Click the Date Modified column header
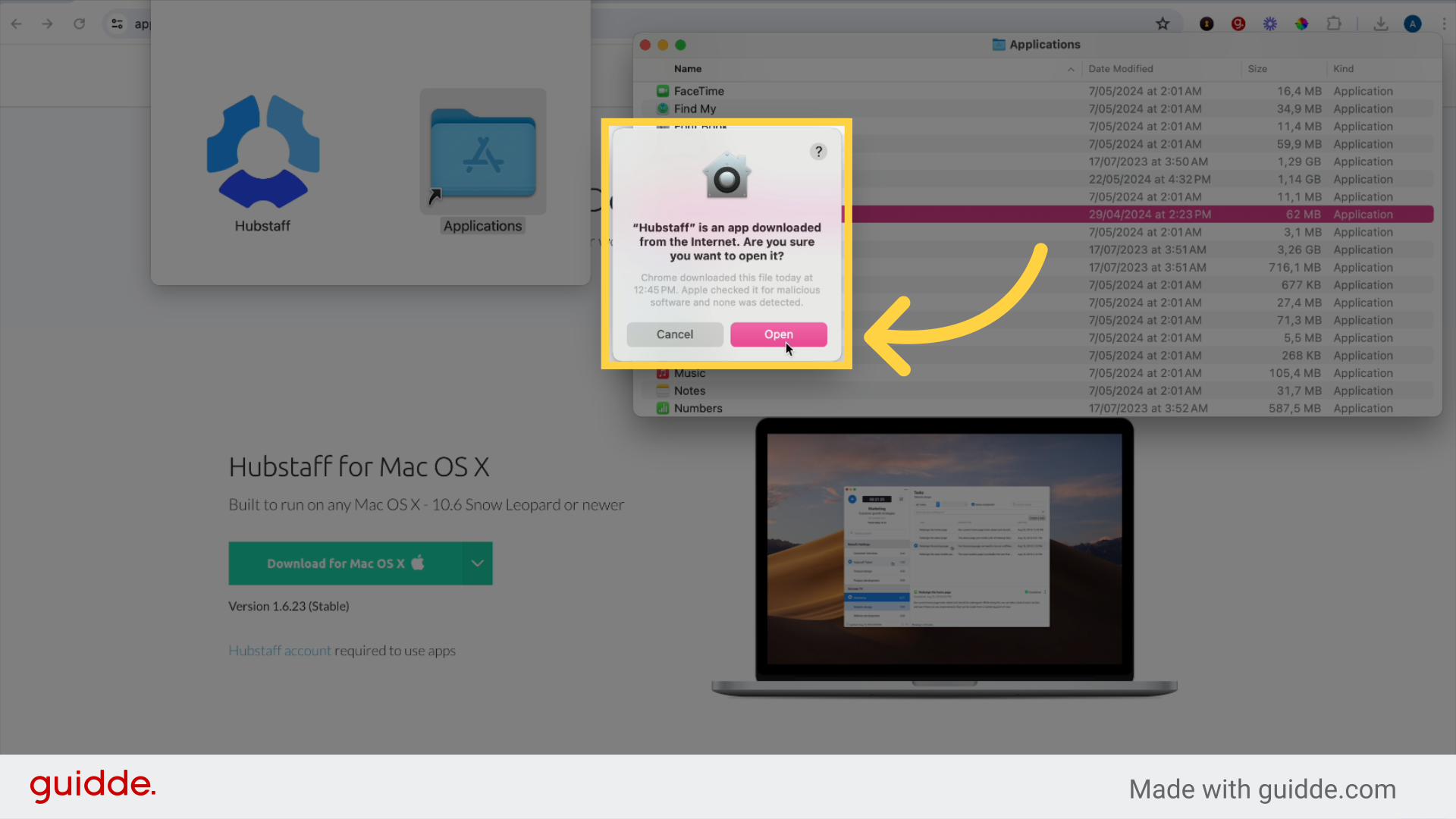Screen dimensions: 1456x819 coord(1121,68)
